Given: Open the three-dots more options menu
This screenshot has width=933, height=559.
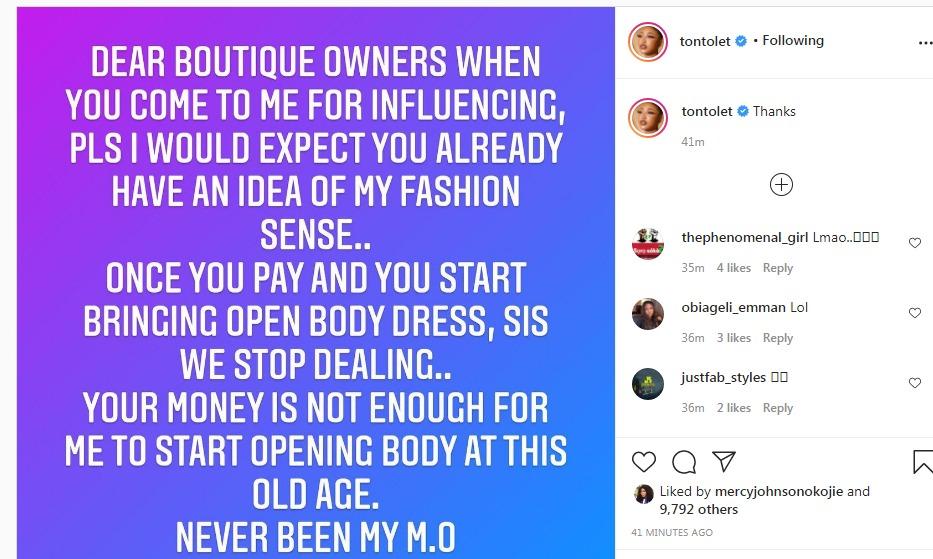Looking at the screenshot, I should pos(924,44).
